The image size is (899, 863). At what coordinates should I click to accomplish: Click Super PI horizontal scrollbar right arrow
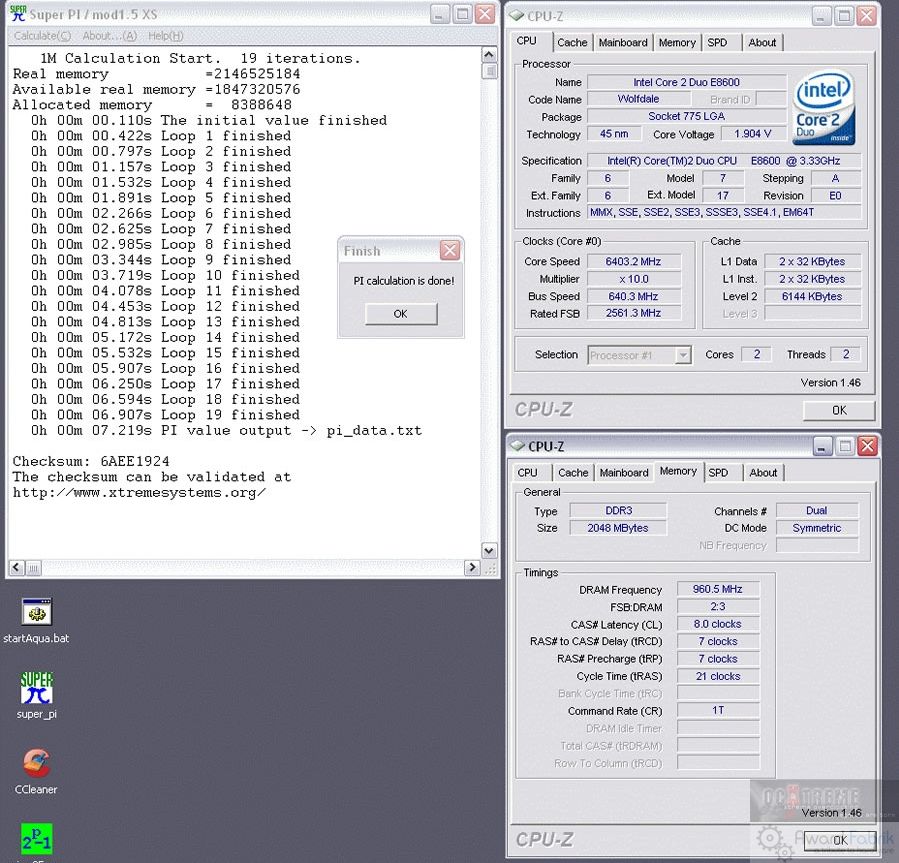point(472,568)
